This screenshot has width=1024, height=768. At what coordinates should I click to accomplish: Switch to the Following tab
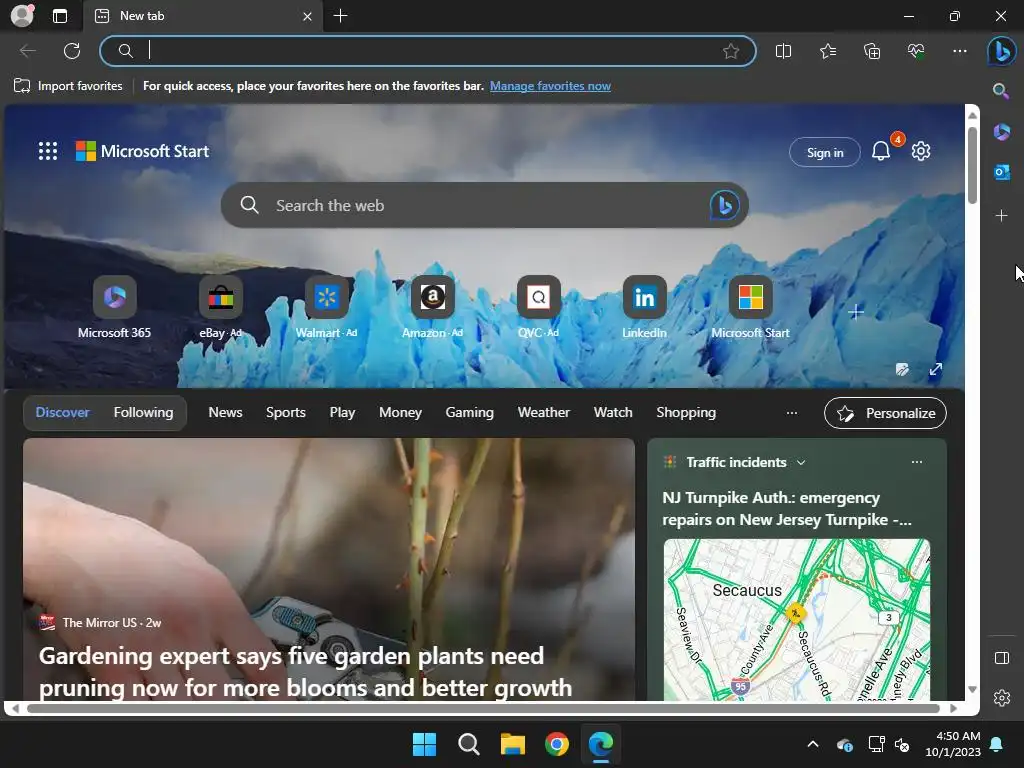[x=143, y=413]
